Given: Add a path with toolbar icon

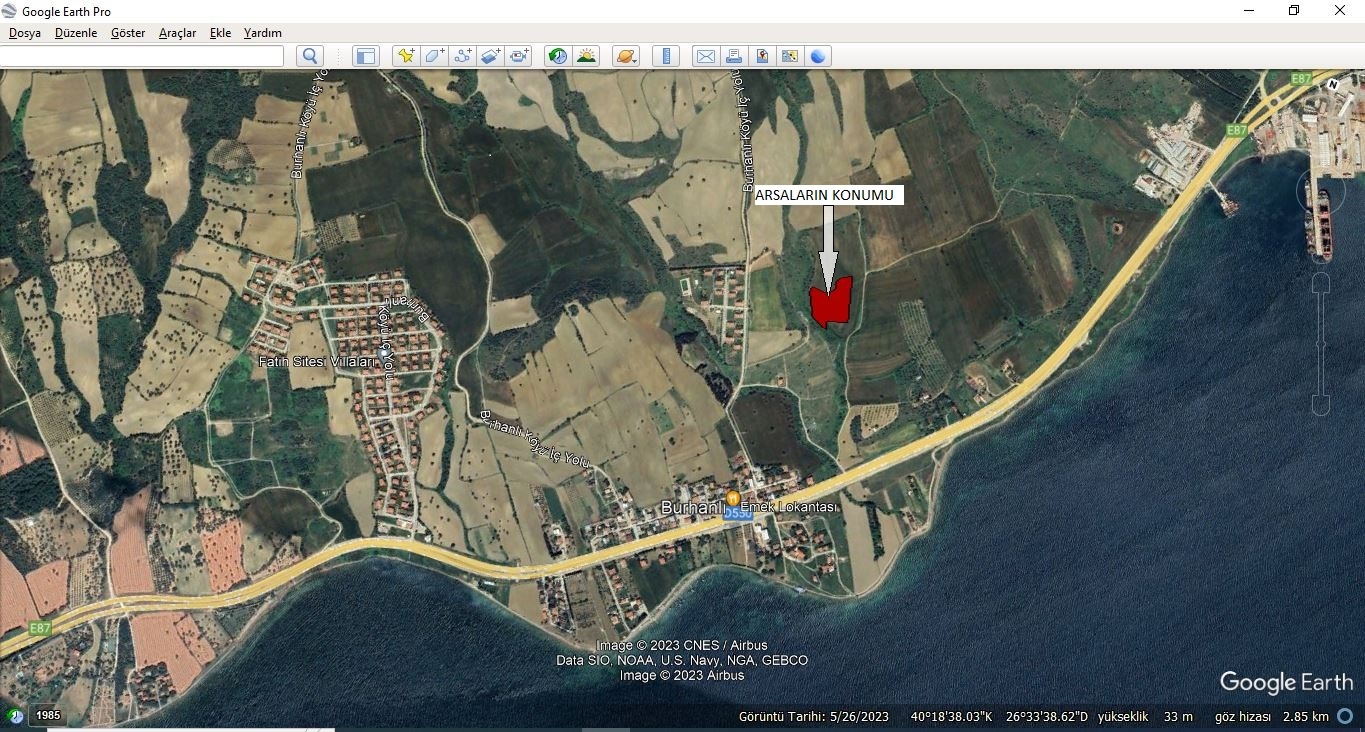Looking at the screenshot, I should [462, 56].
